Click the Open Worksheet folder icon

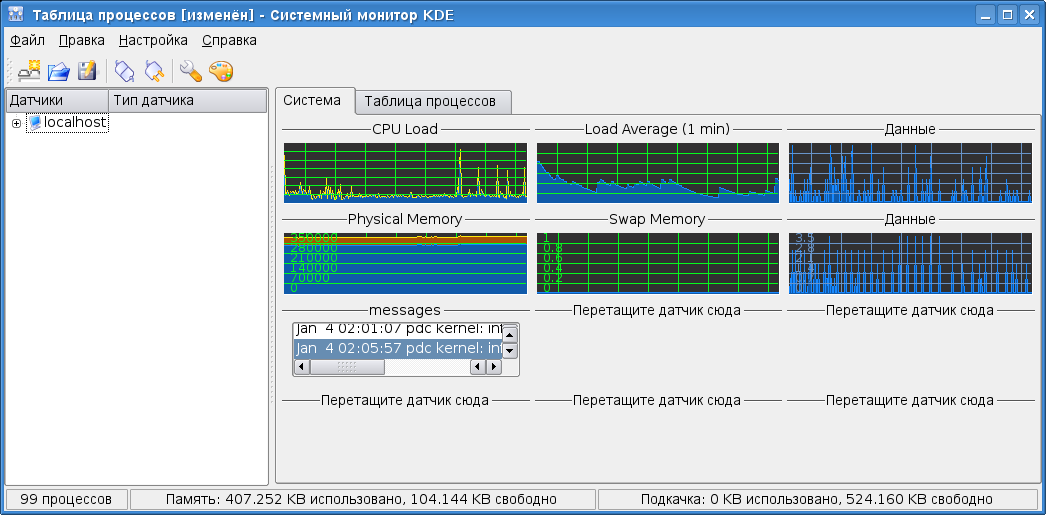pos(59,71)
